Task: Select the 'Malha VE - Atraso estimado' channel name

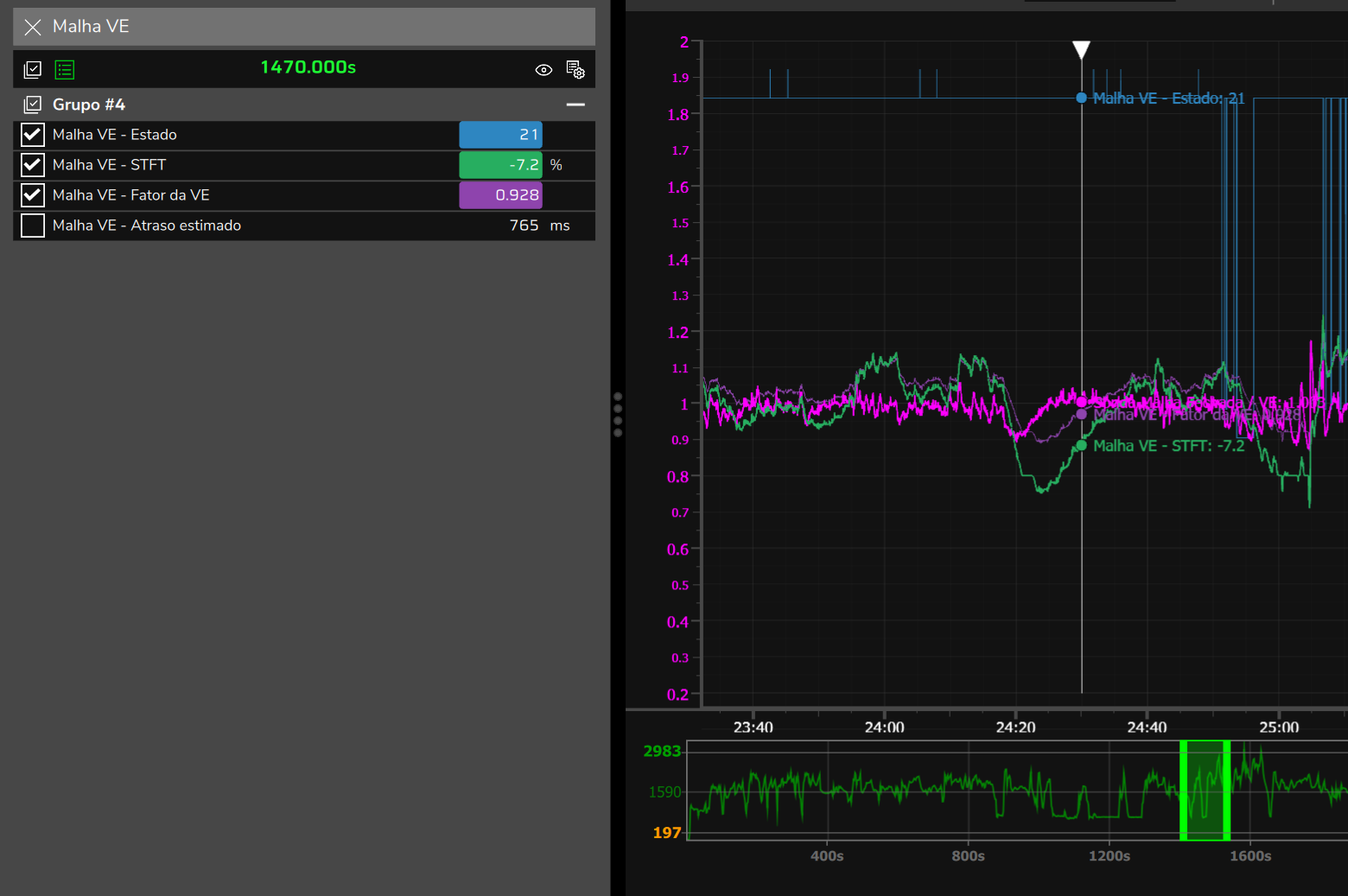Action: click(147, 226)
